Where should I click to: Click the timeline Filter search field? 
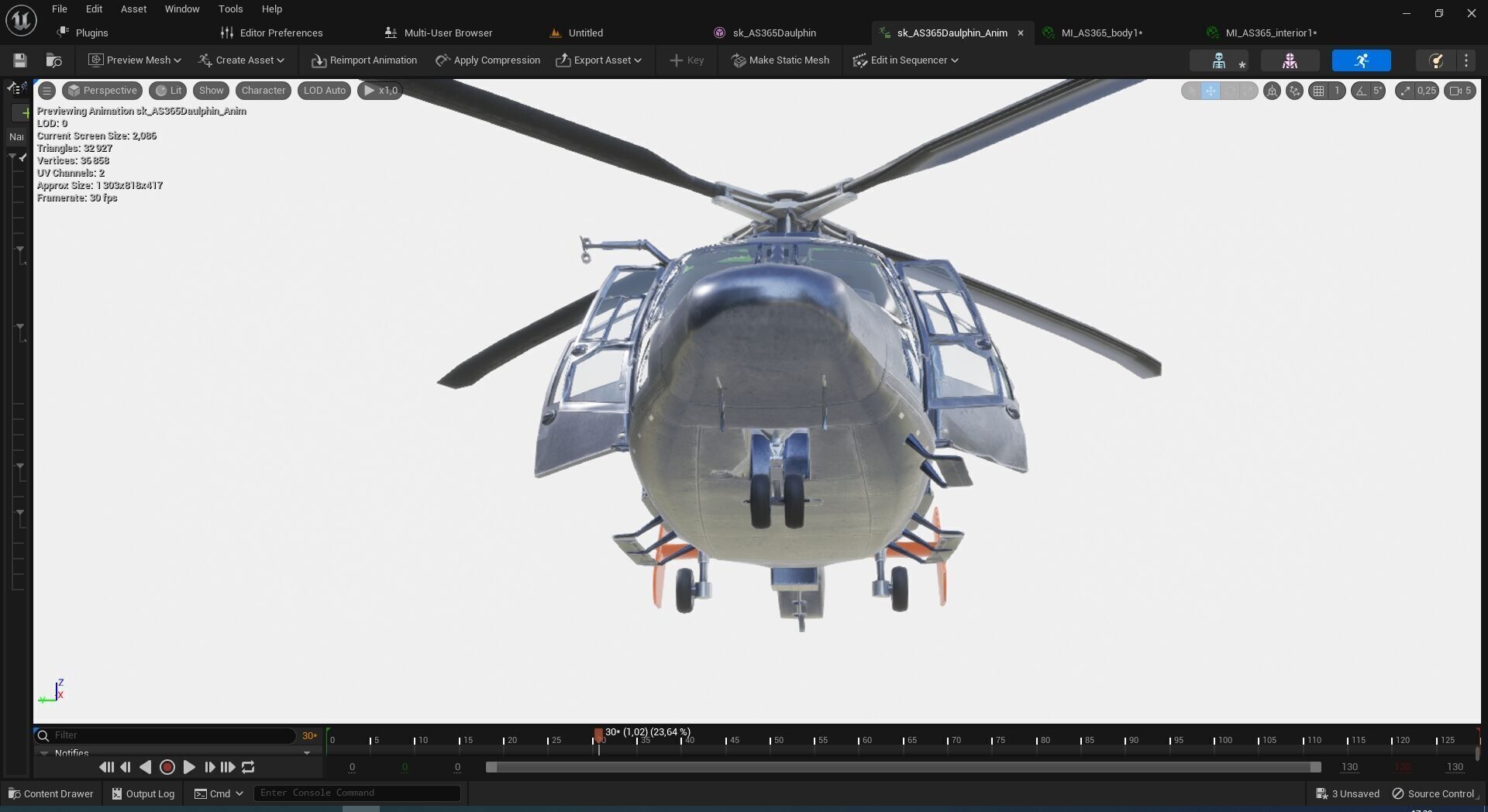coord(166,735)
